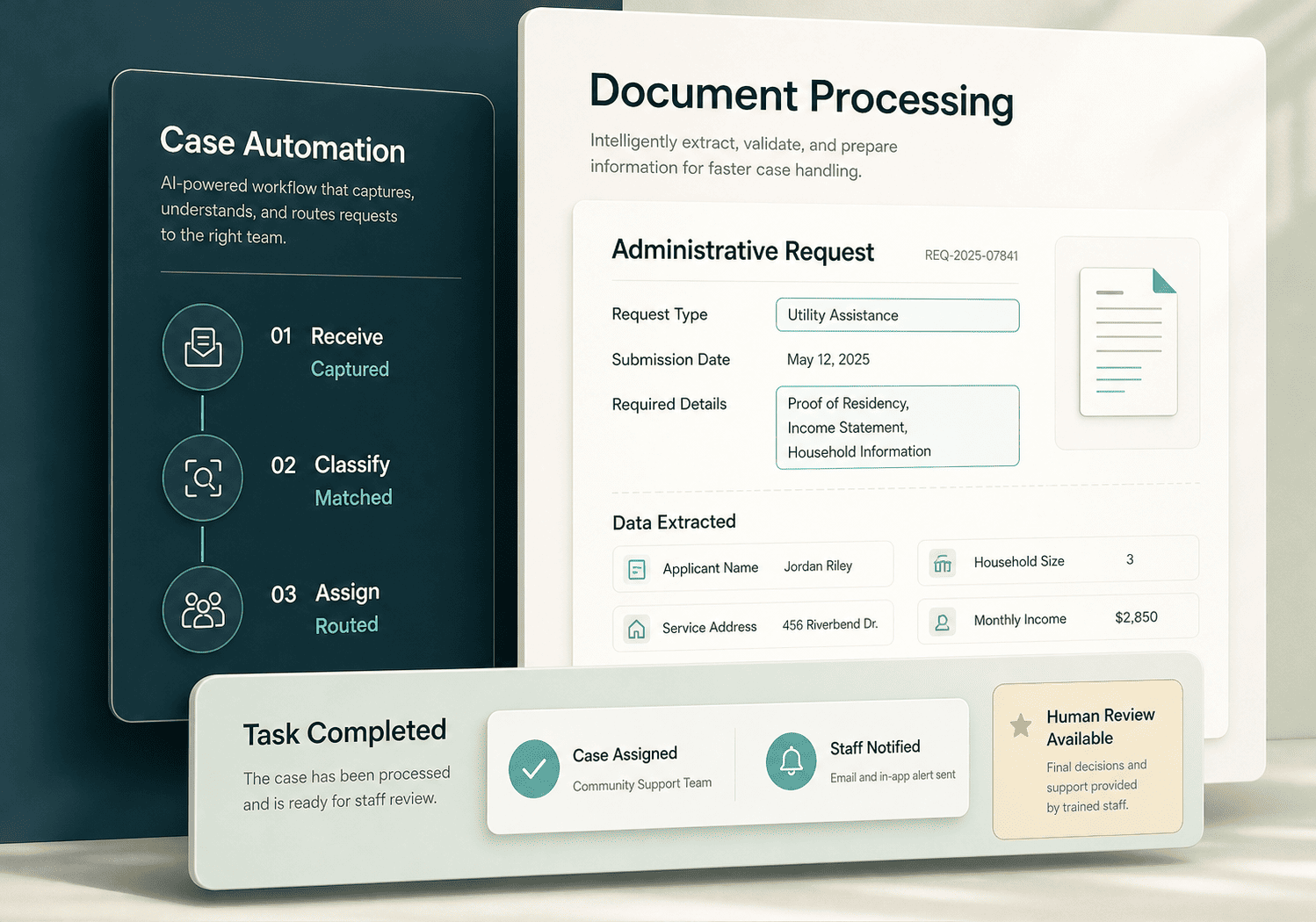This screenshot has width=1316, height=922.
Task: Click the Receive inbox icon in Case Automation
Action: pos(203,347)
